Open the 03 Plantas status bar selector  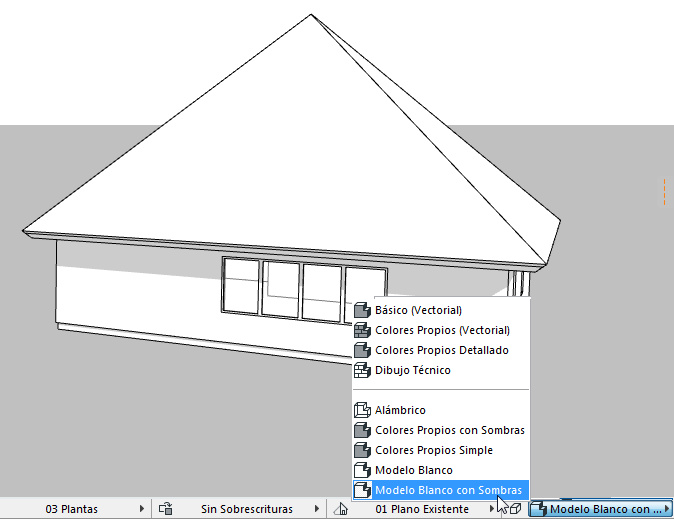[x=72, y=509]
